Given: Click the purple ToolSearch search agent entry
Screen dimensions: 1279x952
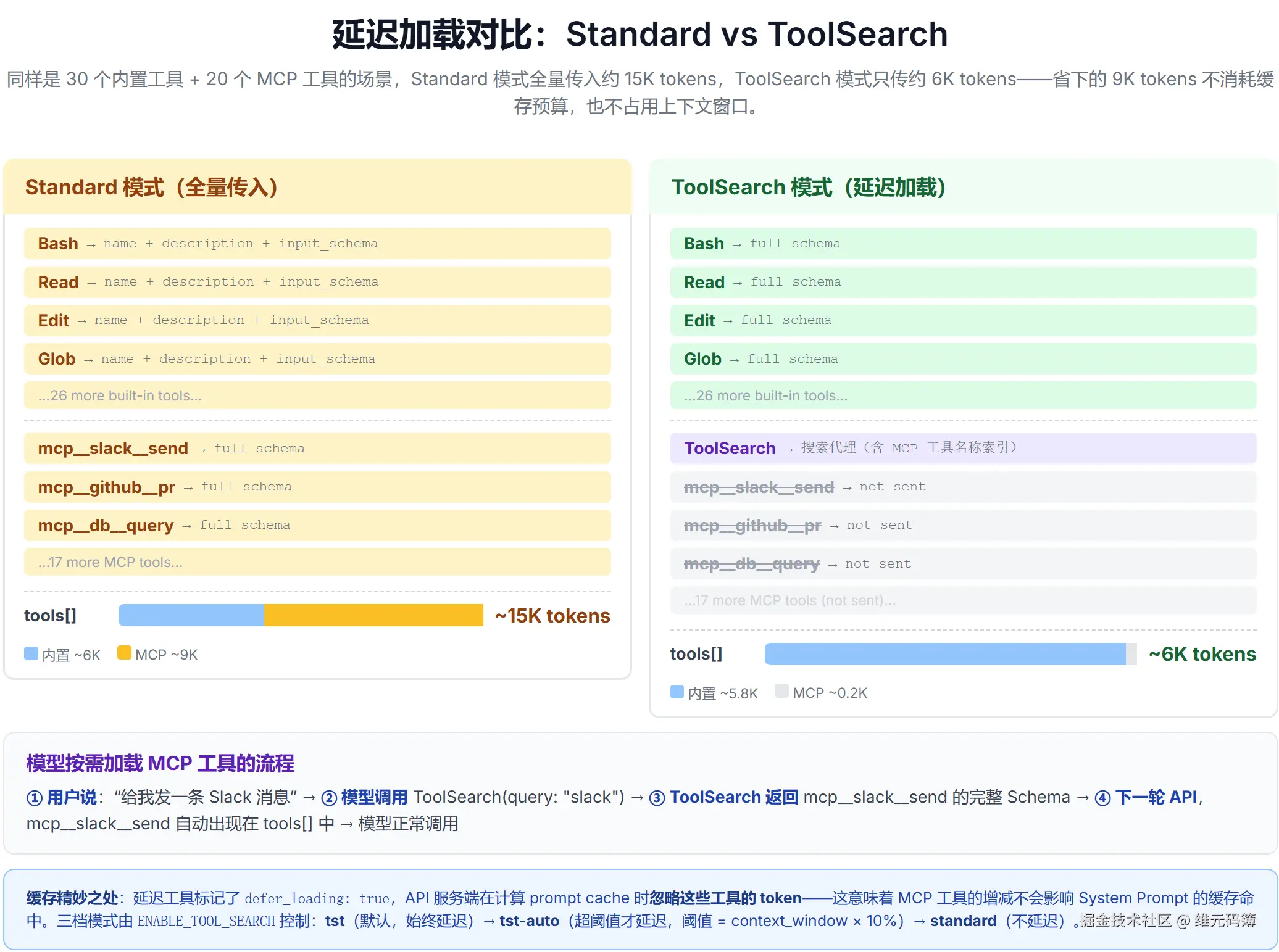Looking at the screenshot, I should (x=962, y=448).
